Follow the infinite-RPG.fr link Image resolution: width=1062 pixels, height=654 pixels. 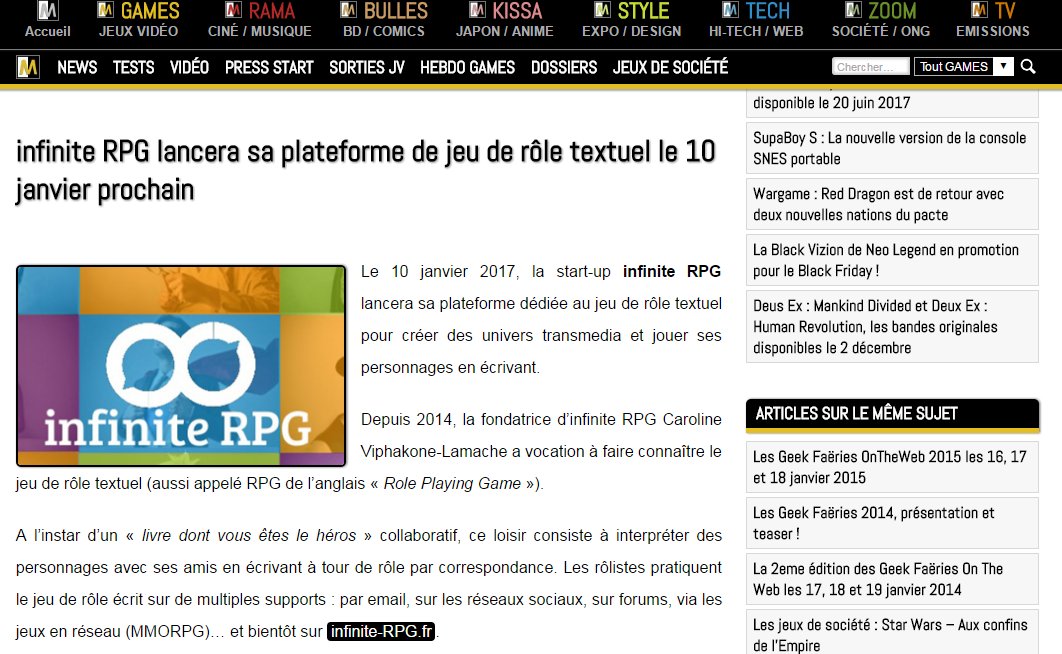point(381,631)
